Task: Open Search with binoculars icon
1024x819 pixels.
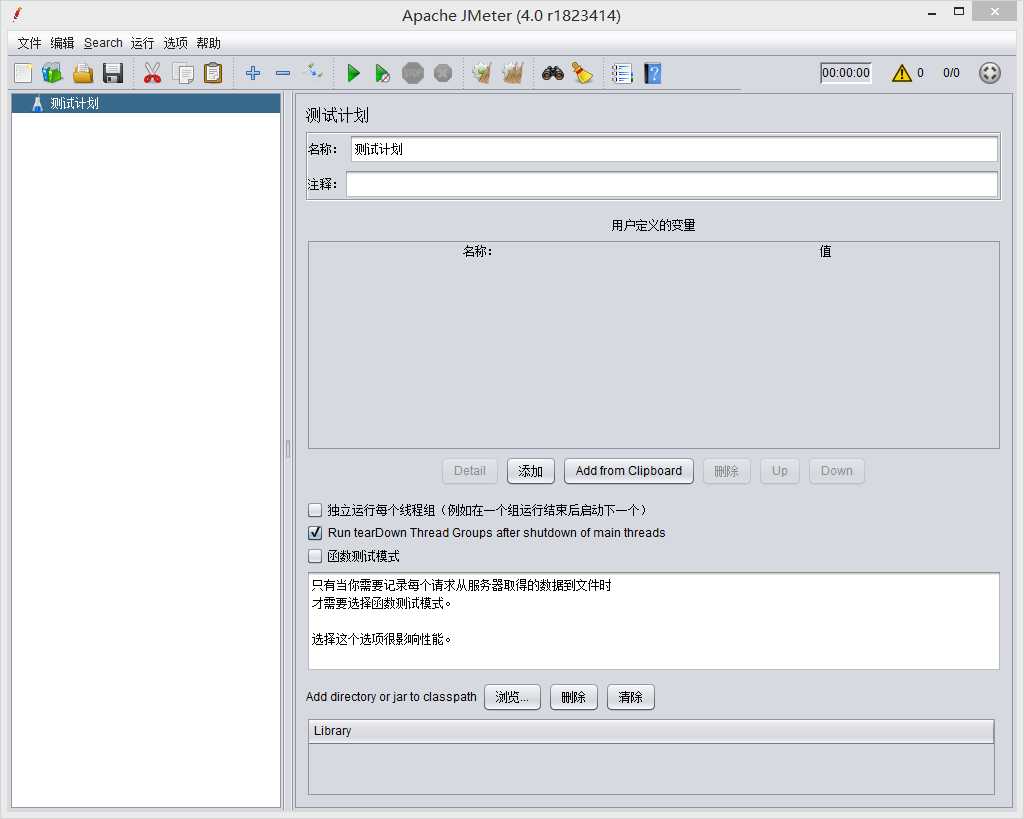Action: (552, 73)
